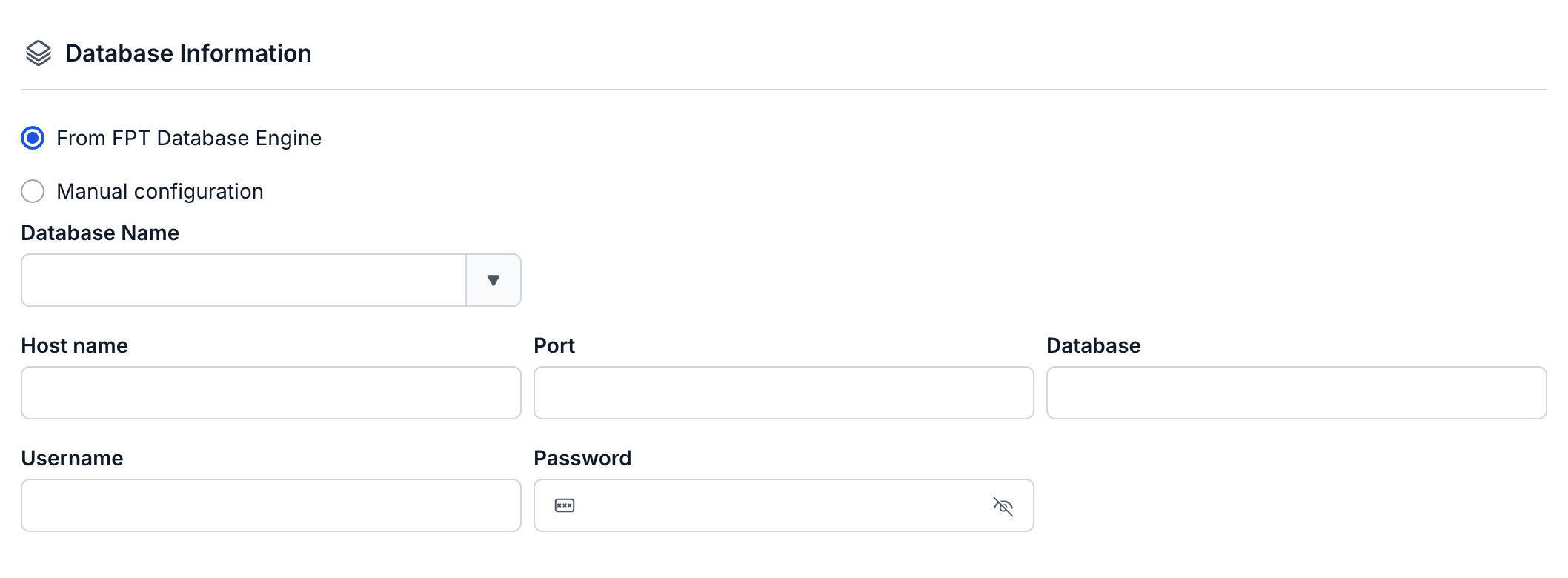The height and width of the screenshot is (578, 1568).
Task: Select the From FPT Database Engine radio button
Action: (x=33, y=138)
